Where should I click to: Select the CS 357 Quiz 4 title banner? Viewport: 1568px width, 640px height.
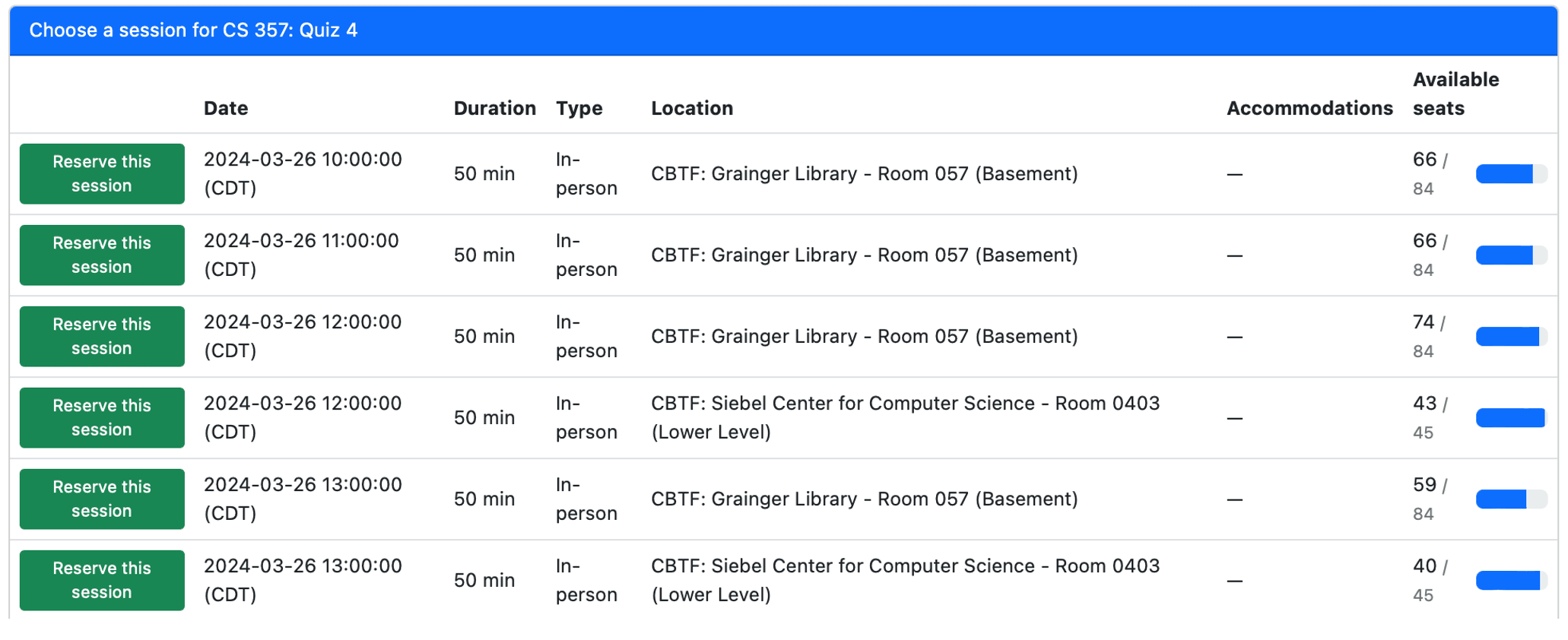coord(193,30)
